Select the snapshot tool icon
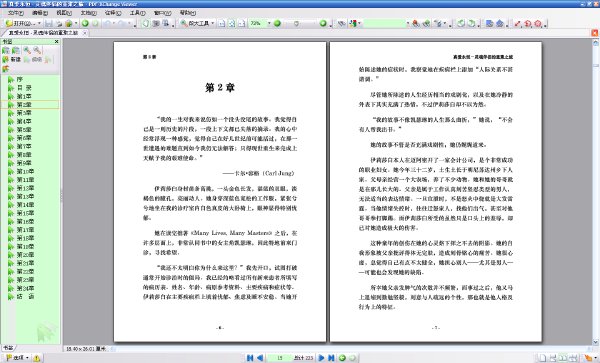This screenshot has height=363, width=600. pyautogui.click(x=156, y=23)
